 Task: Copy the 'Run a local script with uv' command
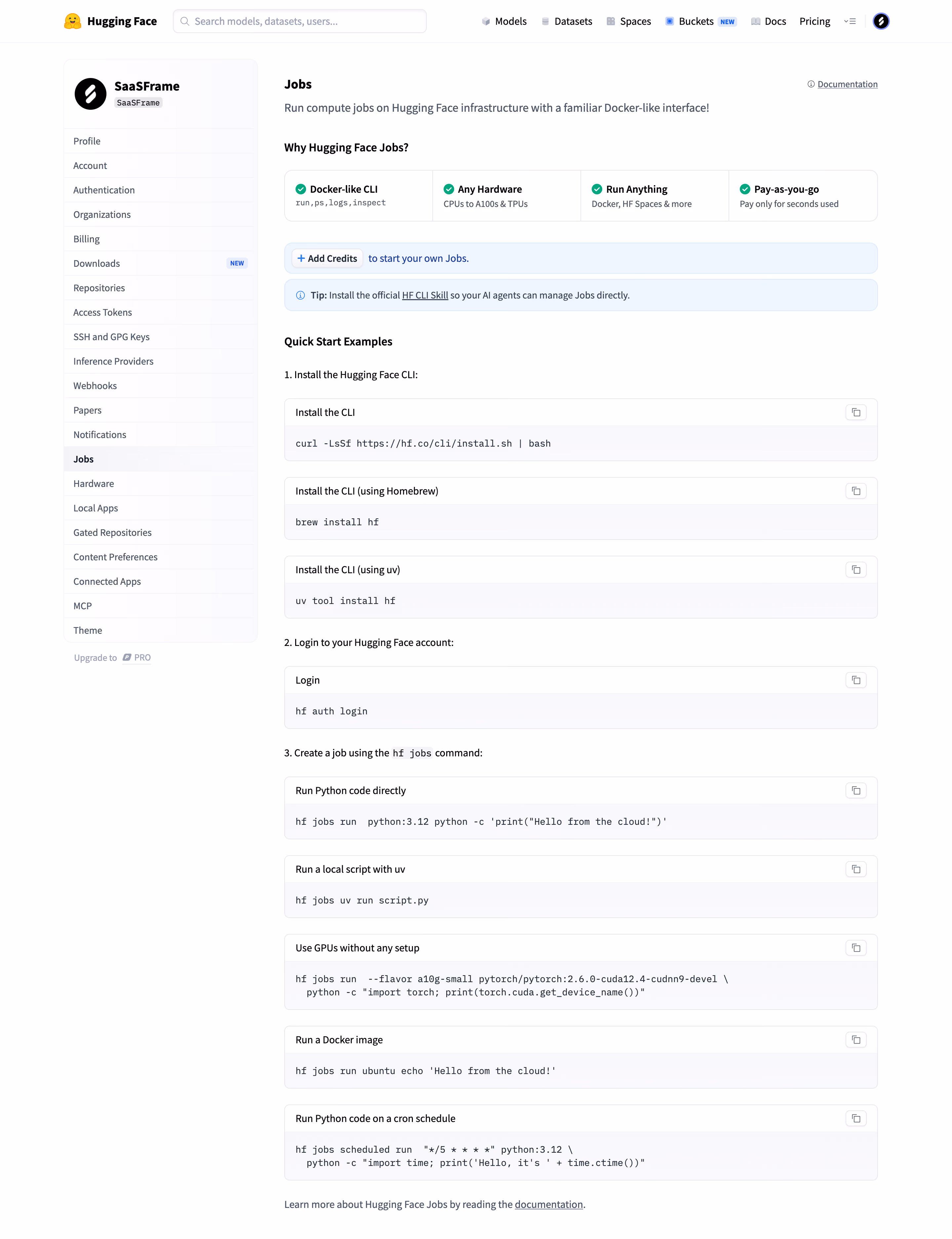coord(856,869)
